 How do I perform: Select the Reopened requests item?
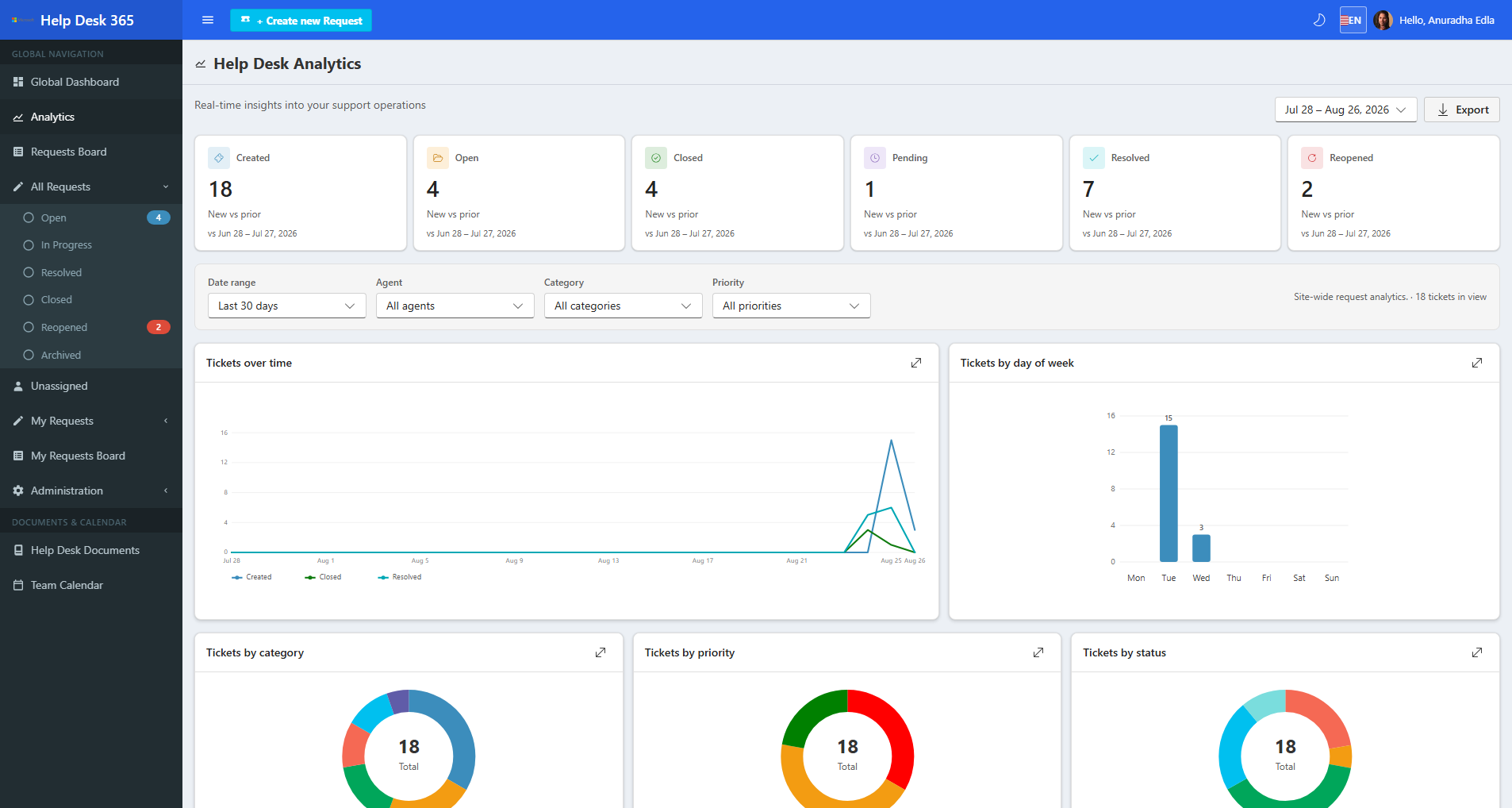(x=91, y=327)
